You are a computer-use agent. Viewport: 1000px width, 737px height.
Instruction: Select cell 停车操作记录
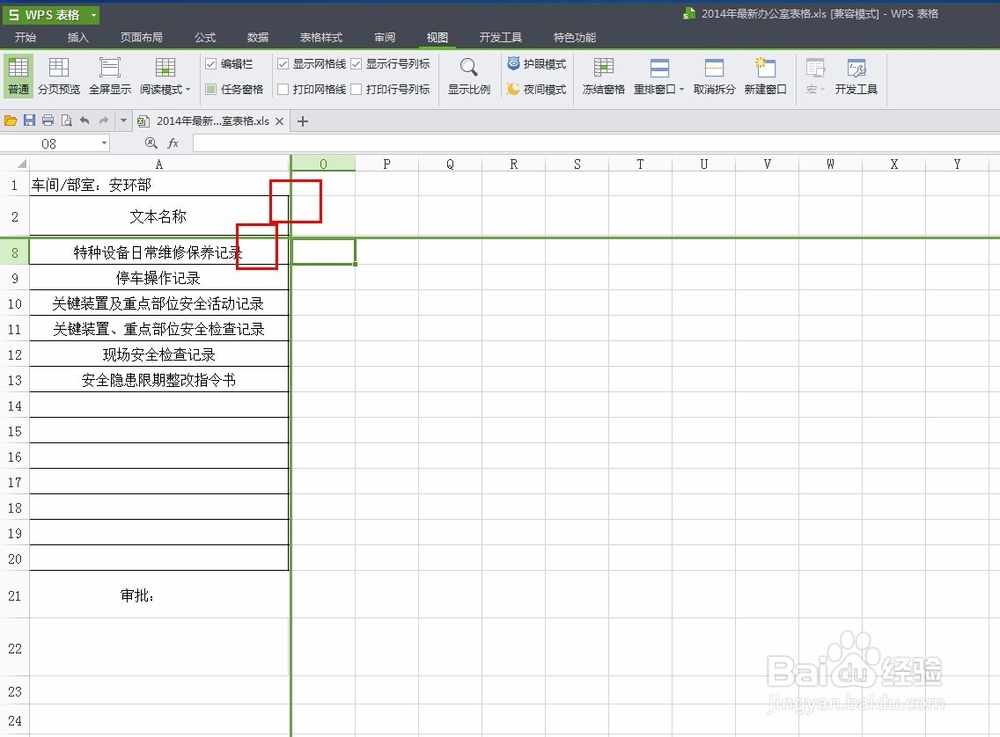159,278
